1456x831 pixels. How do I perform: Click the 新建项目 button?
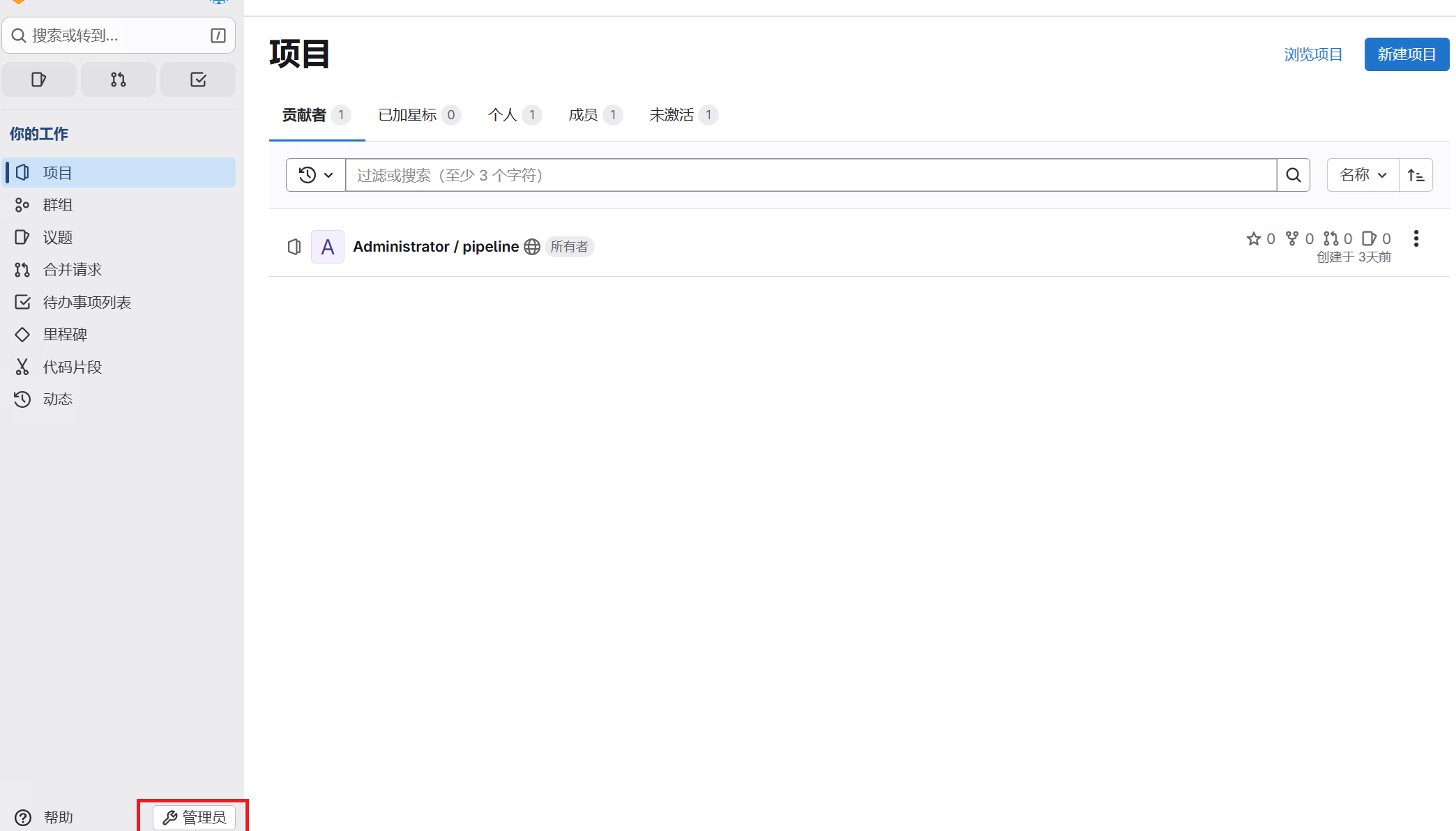tap(1406, 54)
